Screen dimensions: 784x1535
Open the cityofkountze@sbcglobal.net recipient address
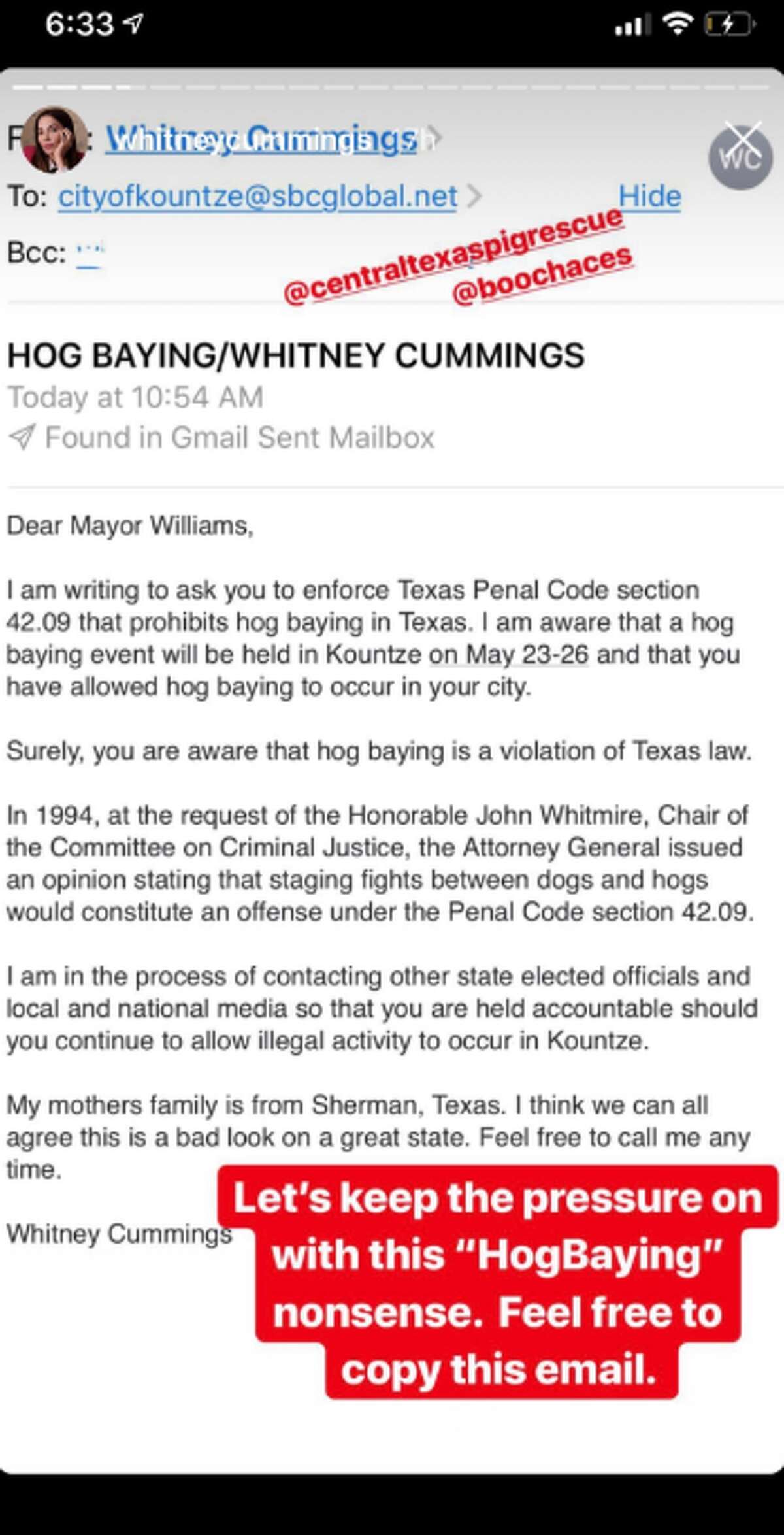[x=258, y=196]
